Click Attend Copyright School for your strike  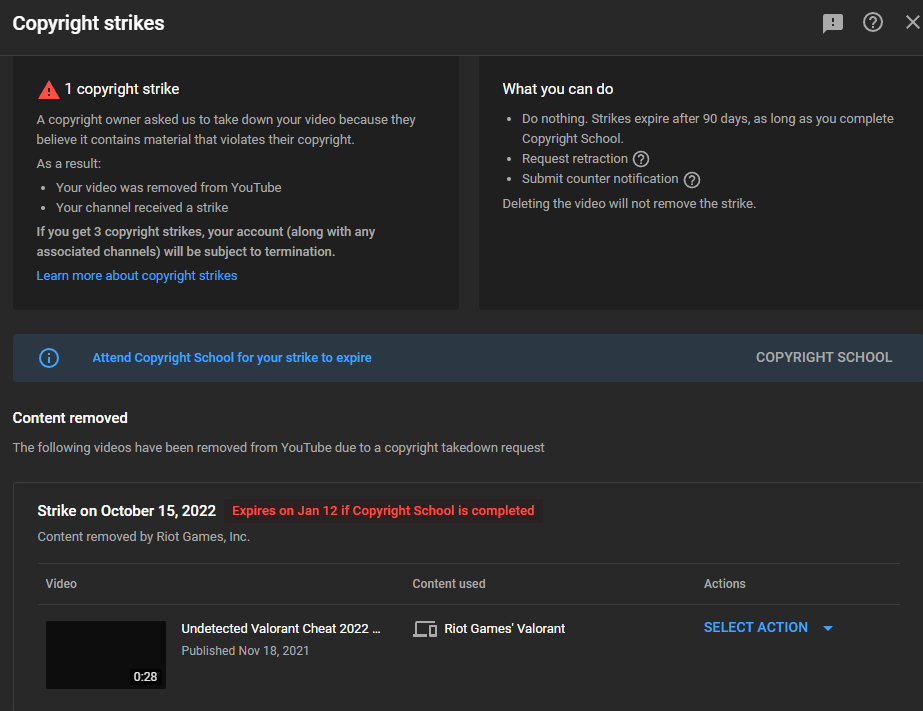(232, 357)
